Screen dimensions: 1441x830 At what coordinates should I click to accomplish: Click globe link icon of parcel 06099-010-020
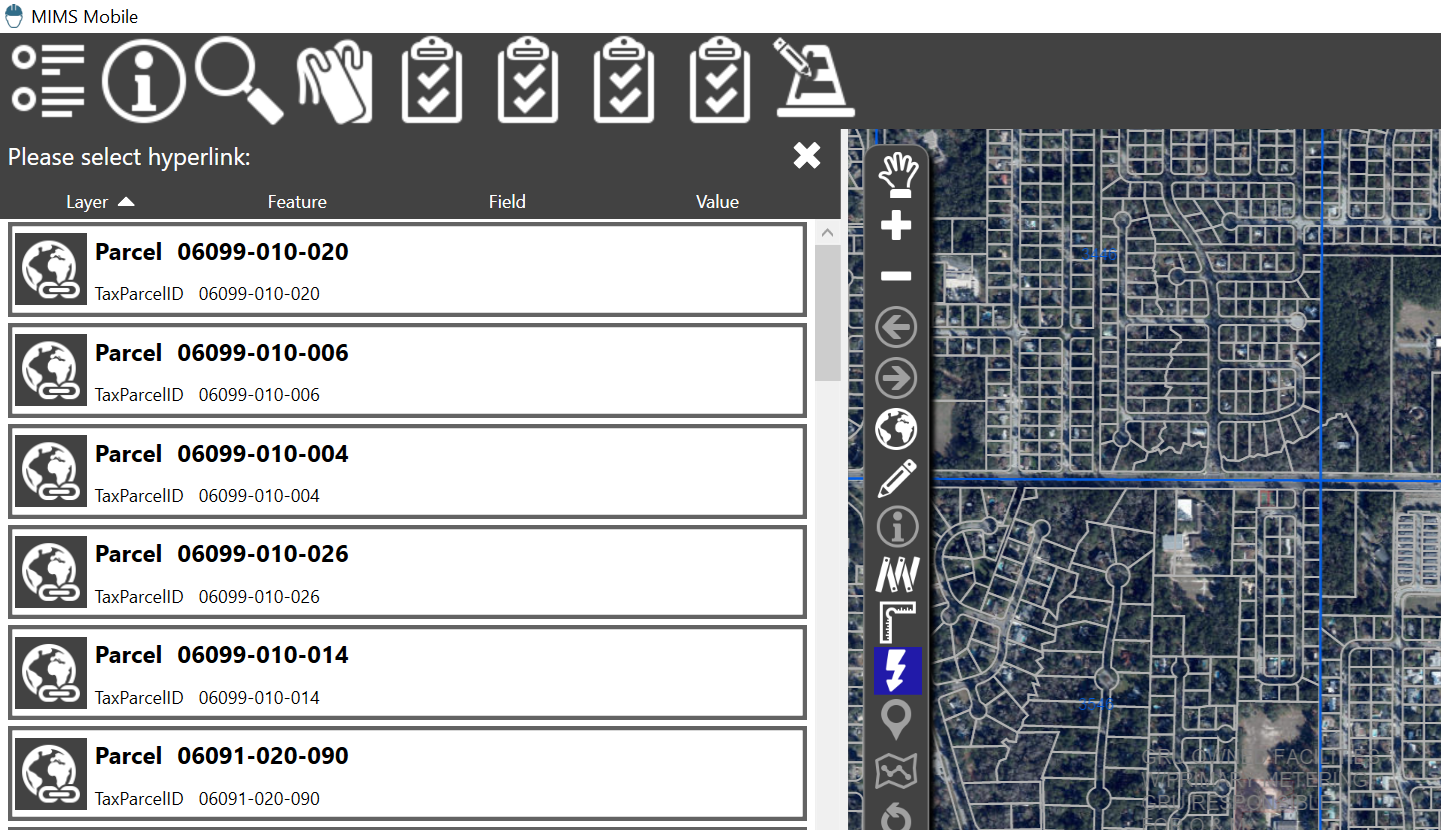point(51,269)
